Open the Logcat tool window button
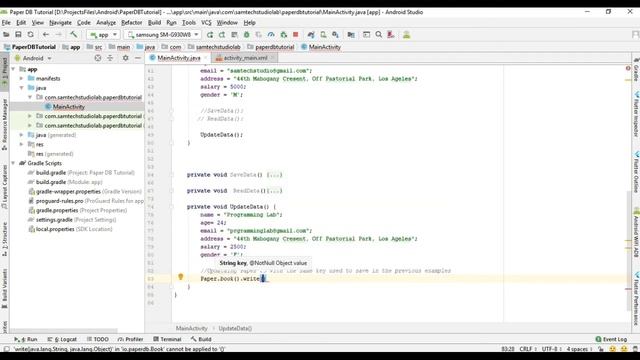Screen dimensions: 640x360 [62, 339]
